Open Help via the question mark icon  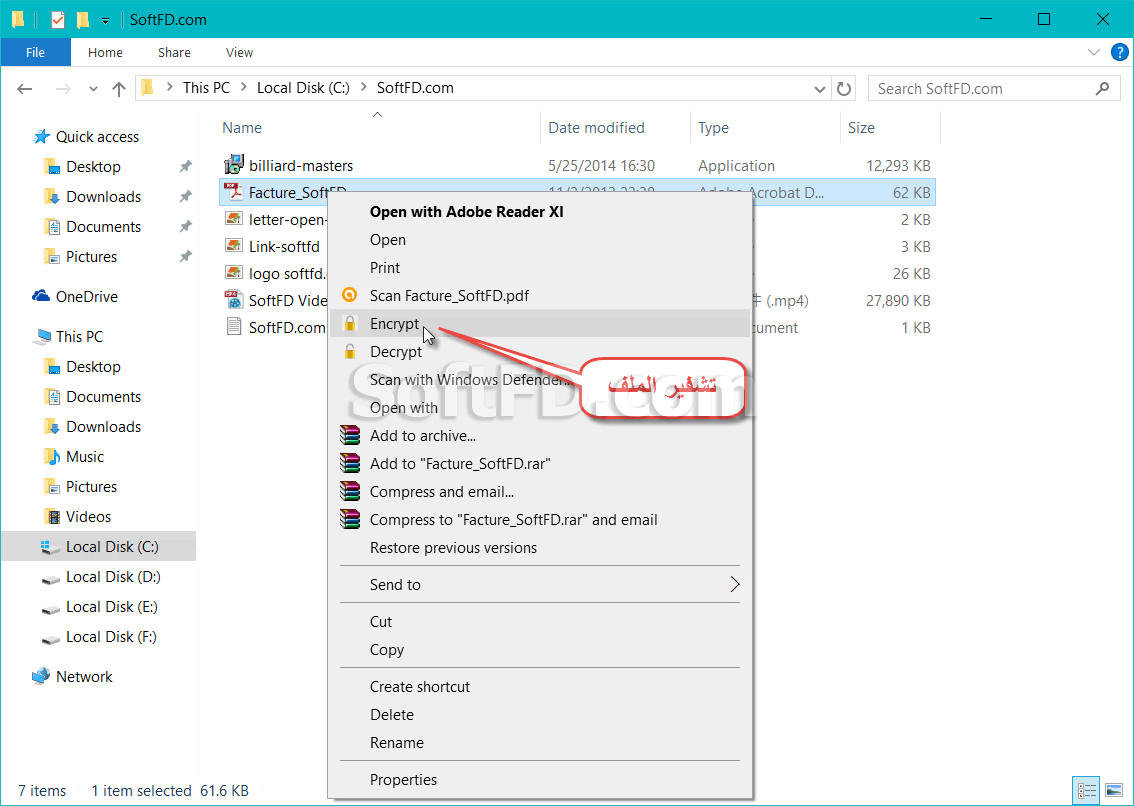(1119, 52)
